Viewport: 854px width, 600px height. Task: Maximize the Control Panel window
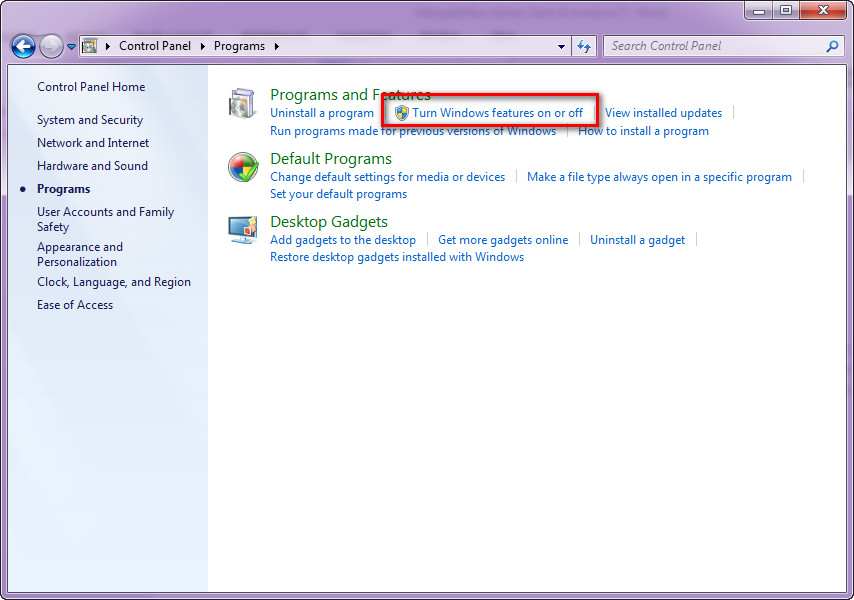[786, 10]
